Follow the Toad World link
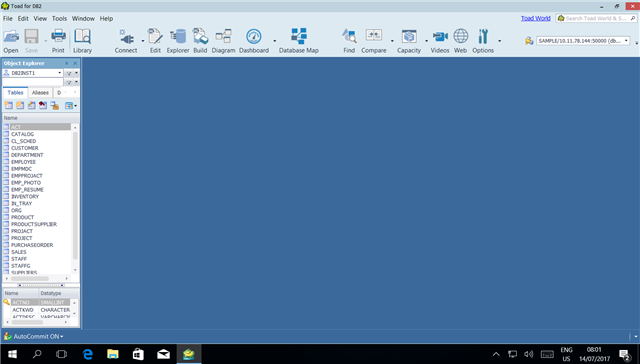 536,18
